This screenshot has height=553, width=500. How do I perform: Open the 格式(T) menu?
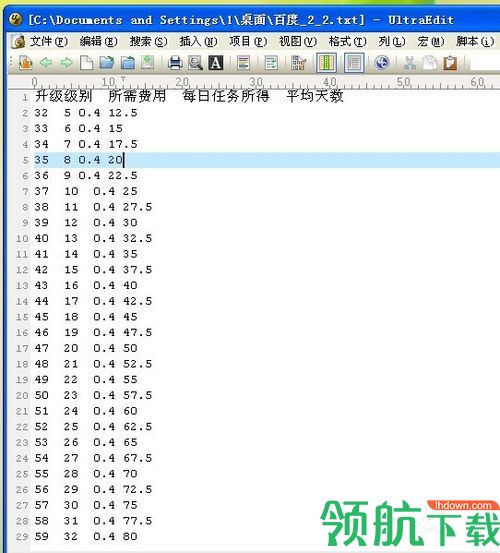coord(347,42)
